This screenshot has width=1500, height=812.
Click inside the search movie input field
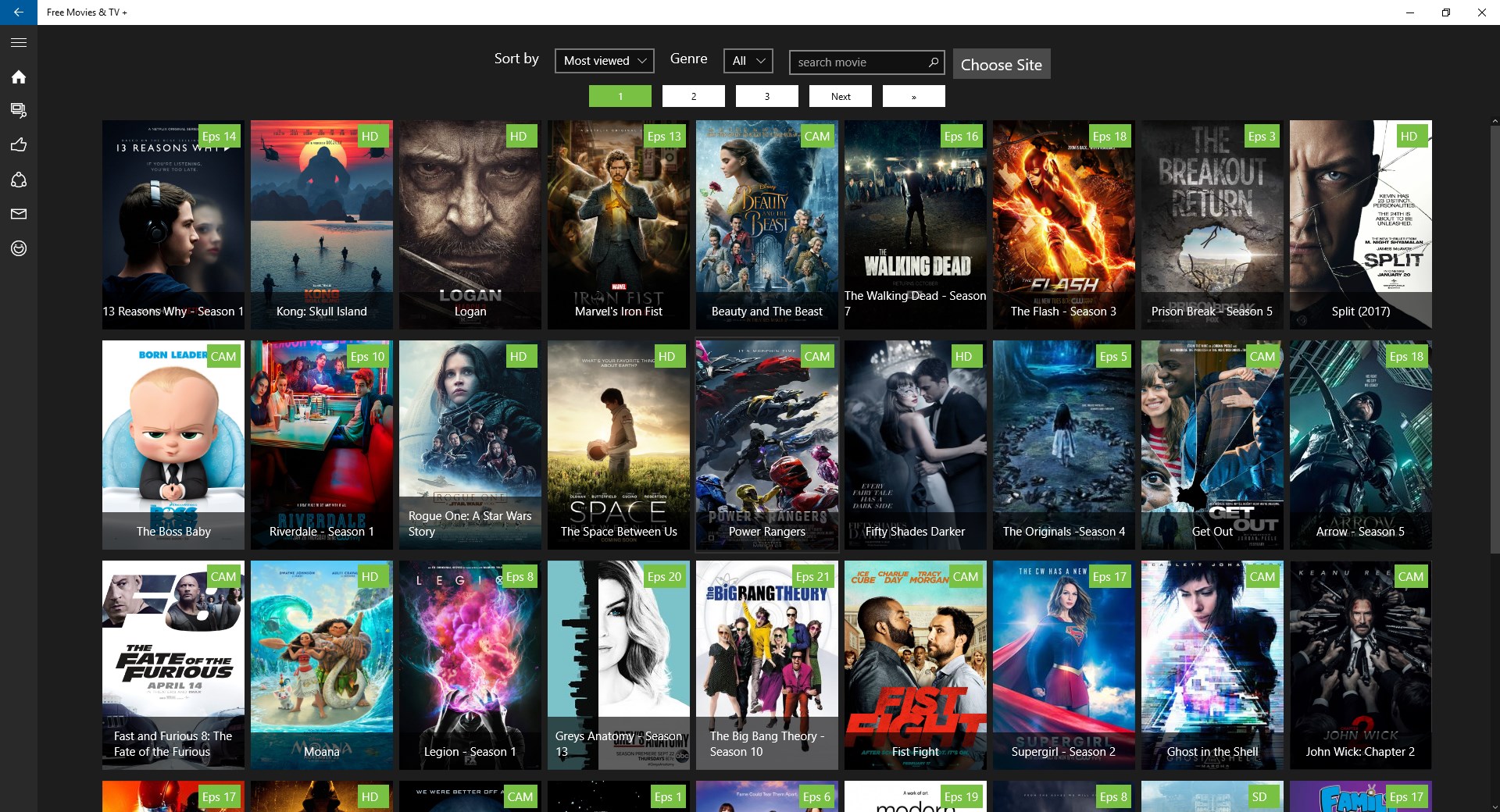pyautogui.click(x=852, y=62)
